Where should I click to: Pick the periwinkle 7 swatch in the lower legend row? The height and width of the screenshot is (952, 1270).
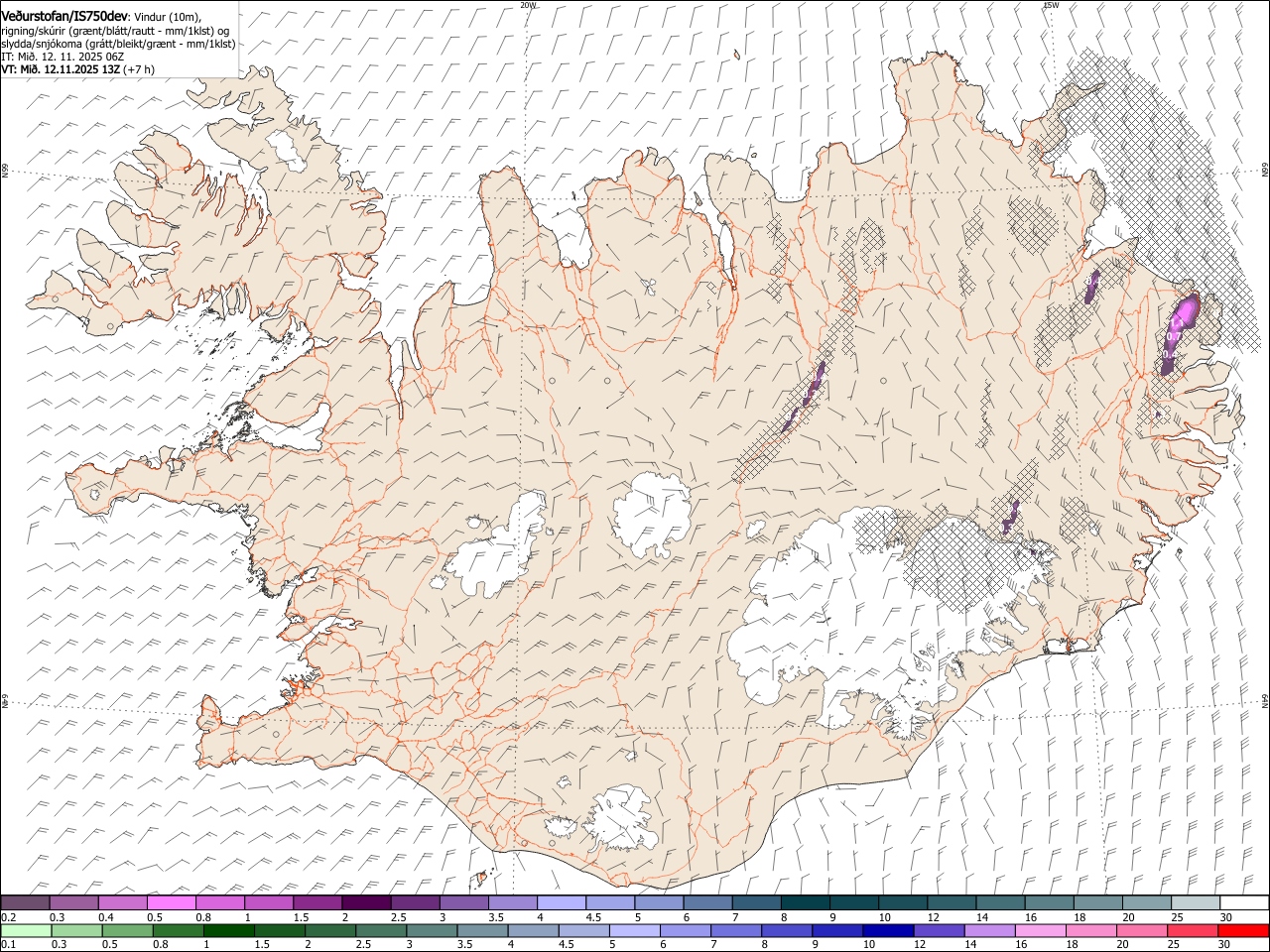[735, 931]
